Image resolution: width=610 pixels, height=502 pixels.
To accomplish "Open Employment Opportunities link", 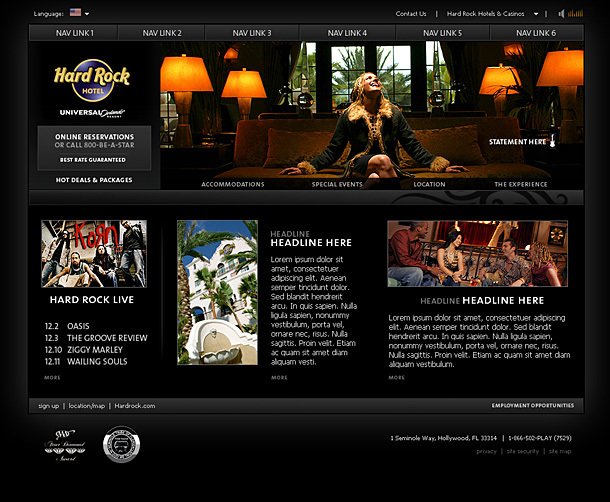I will (533, 405).
